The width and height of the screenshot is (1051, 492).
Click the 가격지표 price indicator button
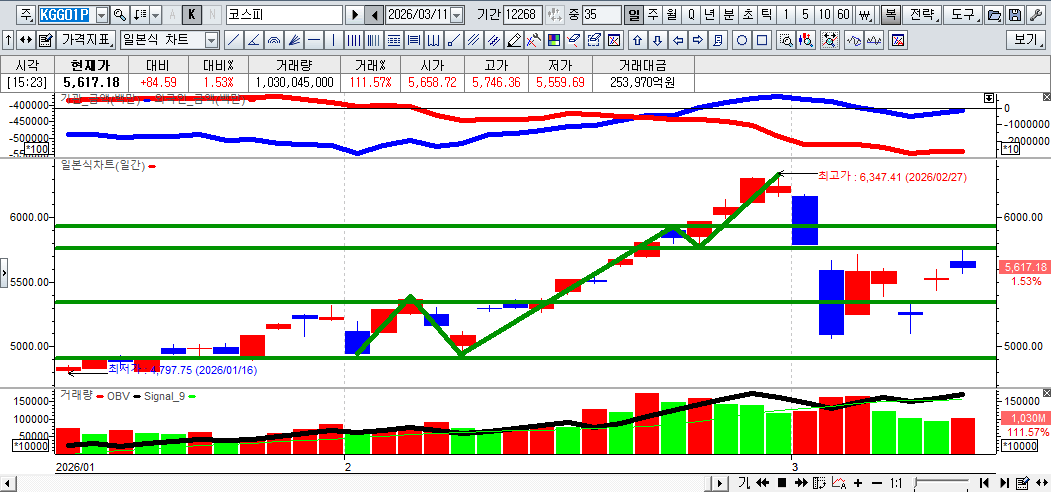click(86, 40)
